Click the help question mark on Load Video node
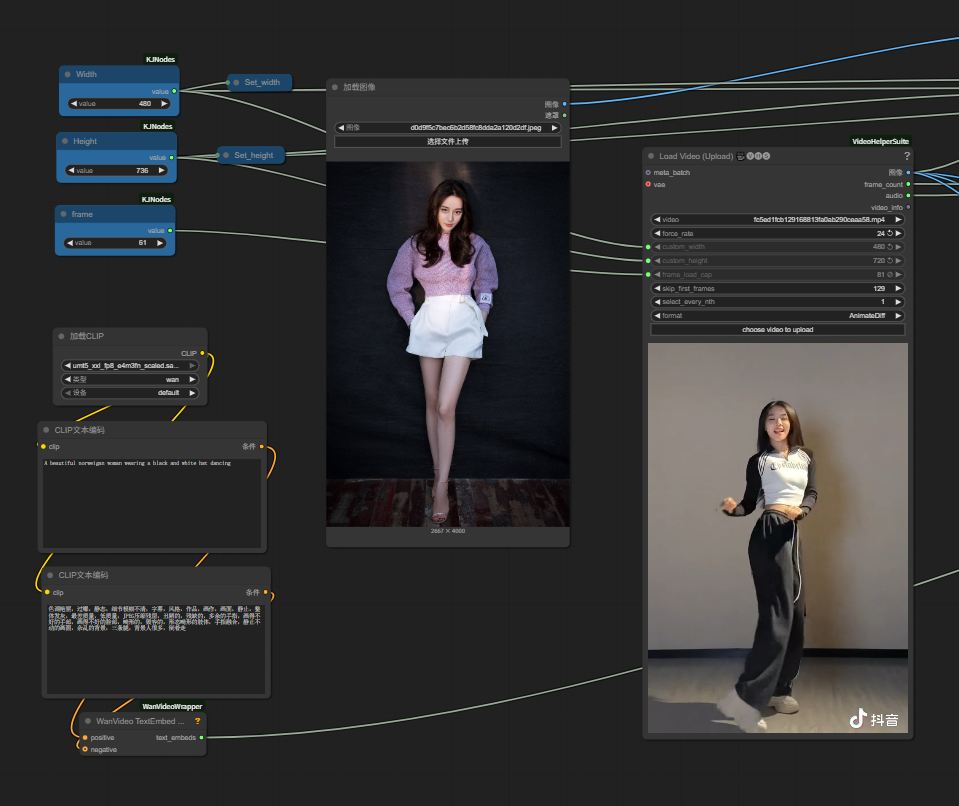959x806 pixels. 907,156
